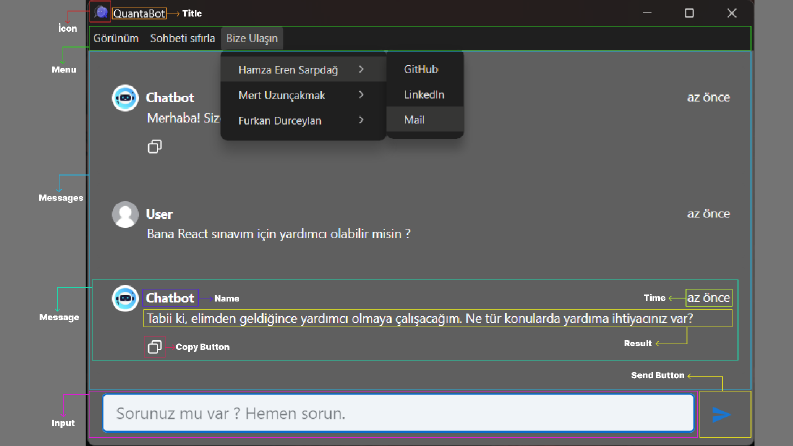Image resolution: width=793 pixels, height=446 pixels.
Task: Click the Chatbot name in last message
Action: coord(170,298)
